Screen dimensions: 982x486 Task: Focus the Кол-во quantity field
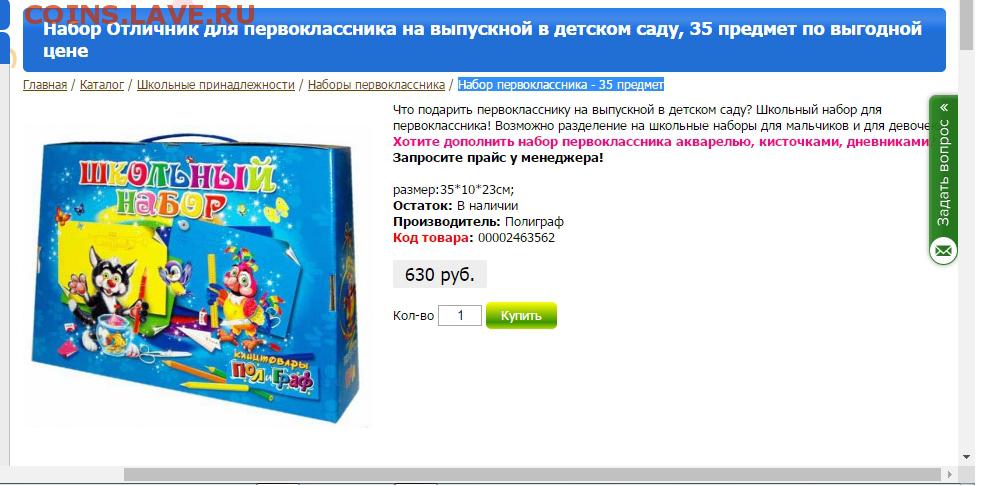tap(460, 316)
